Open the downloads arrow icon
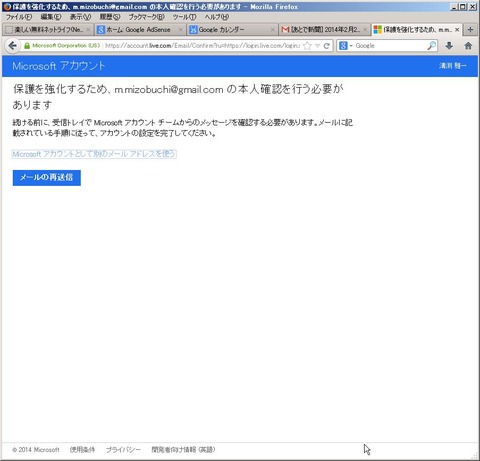 449,46
